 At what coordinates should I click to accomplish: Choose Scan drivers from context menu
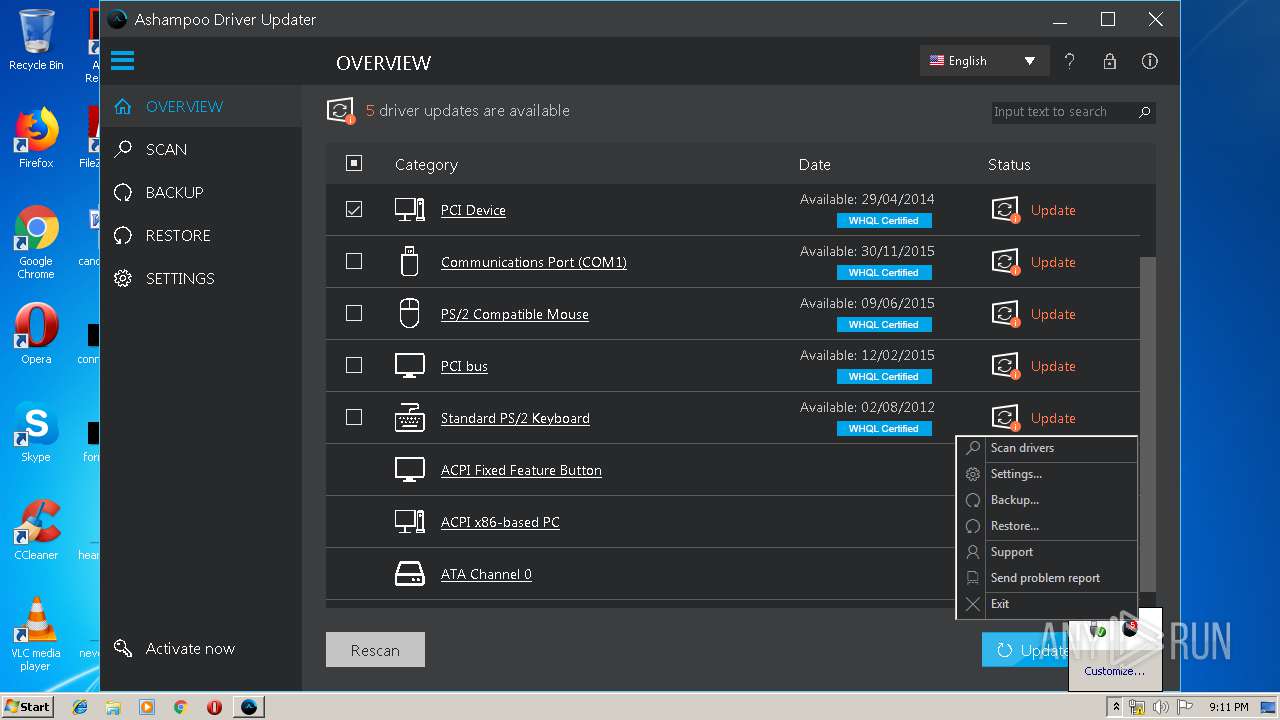[x=1047, y=448]
